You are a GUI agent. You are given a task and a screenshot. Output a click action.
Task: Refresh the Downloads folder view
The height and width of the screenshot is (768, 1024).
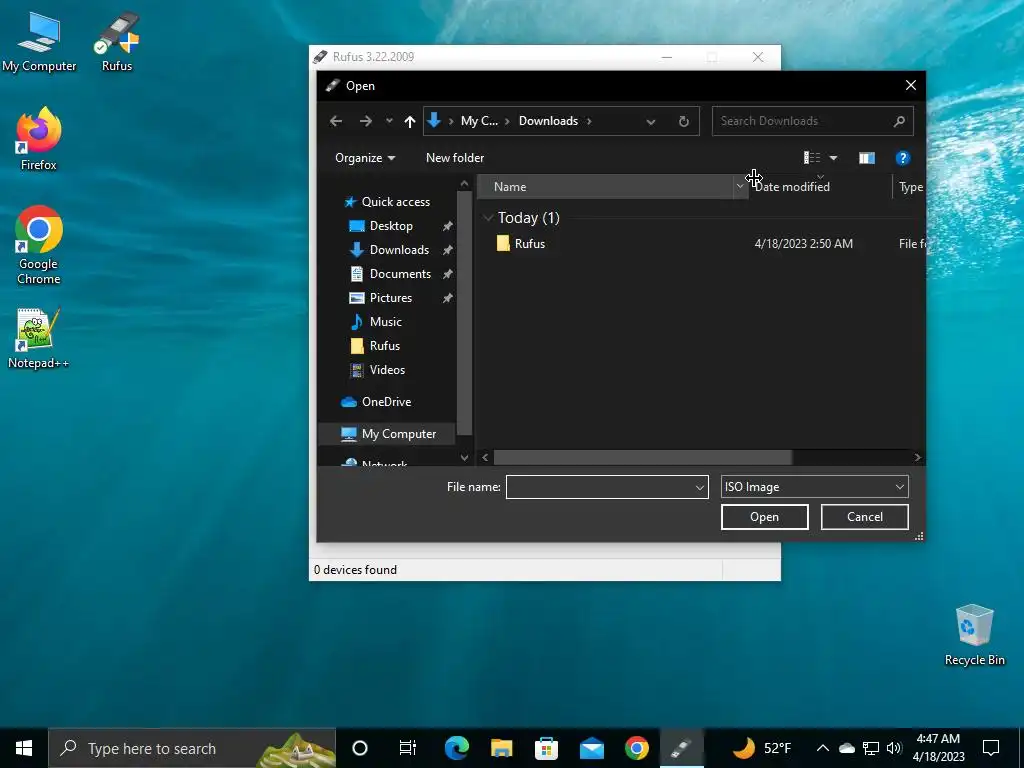tap(684, 121)
